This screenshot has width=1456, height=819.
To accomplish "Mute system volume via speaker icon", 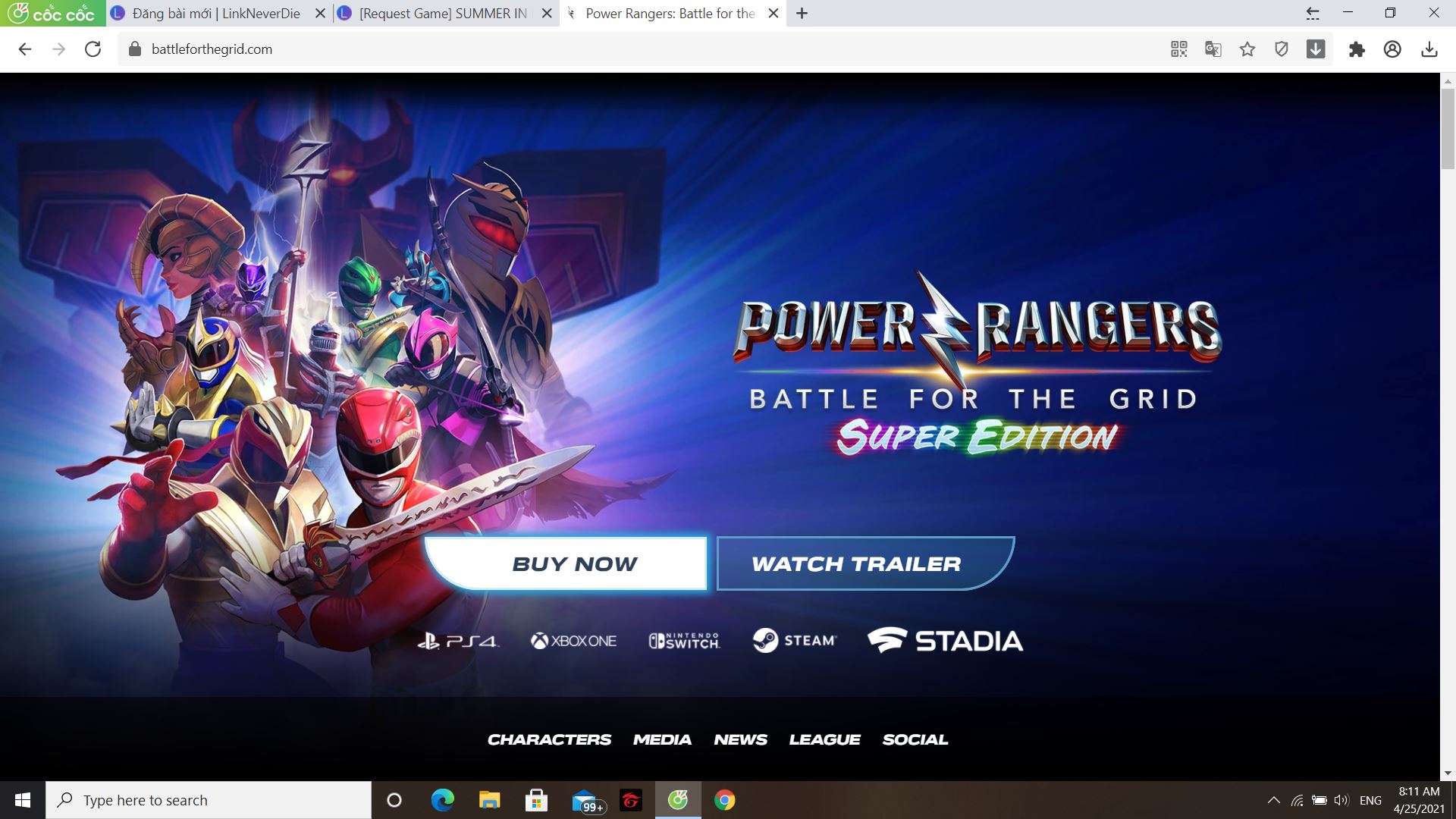I will pyautogui.click(x=1341, y=799).
